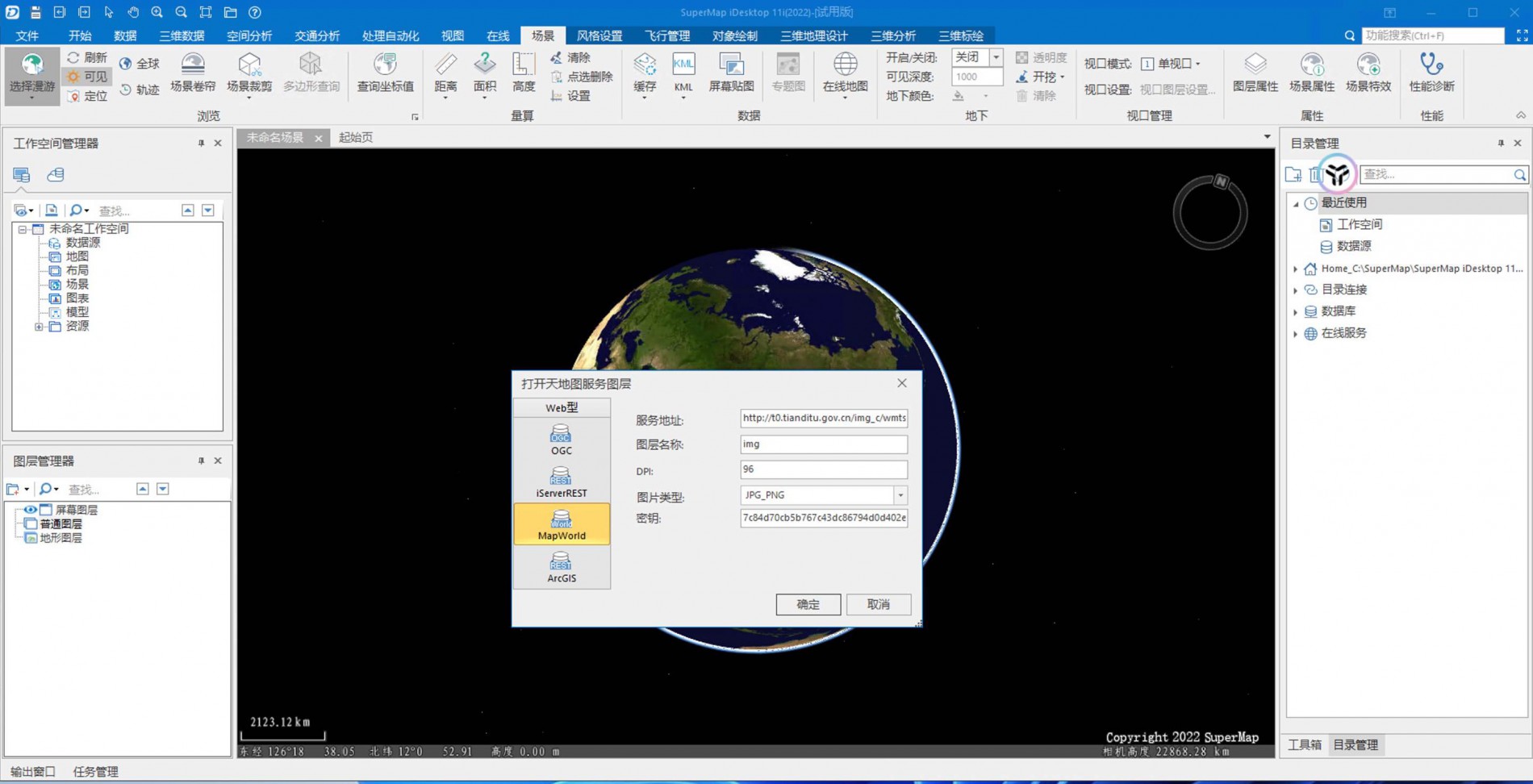Toggle the normal layer checkbox
Viewport: 1533px width, 784px height.
pos(31,523)
